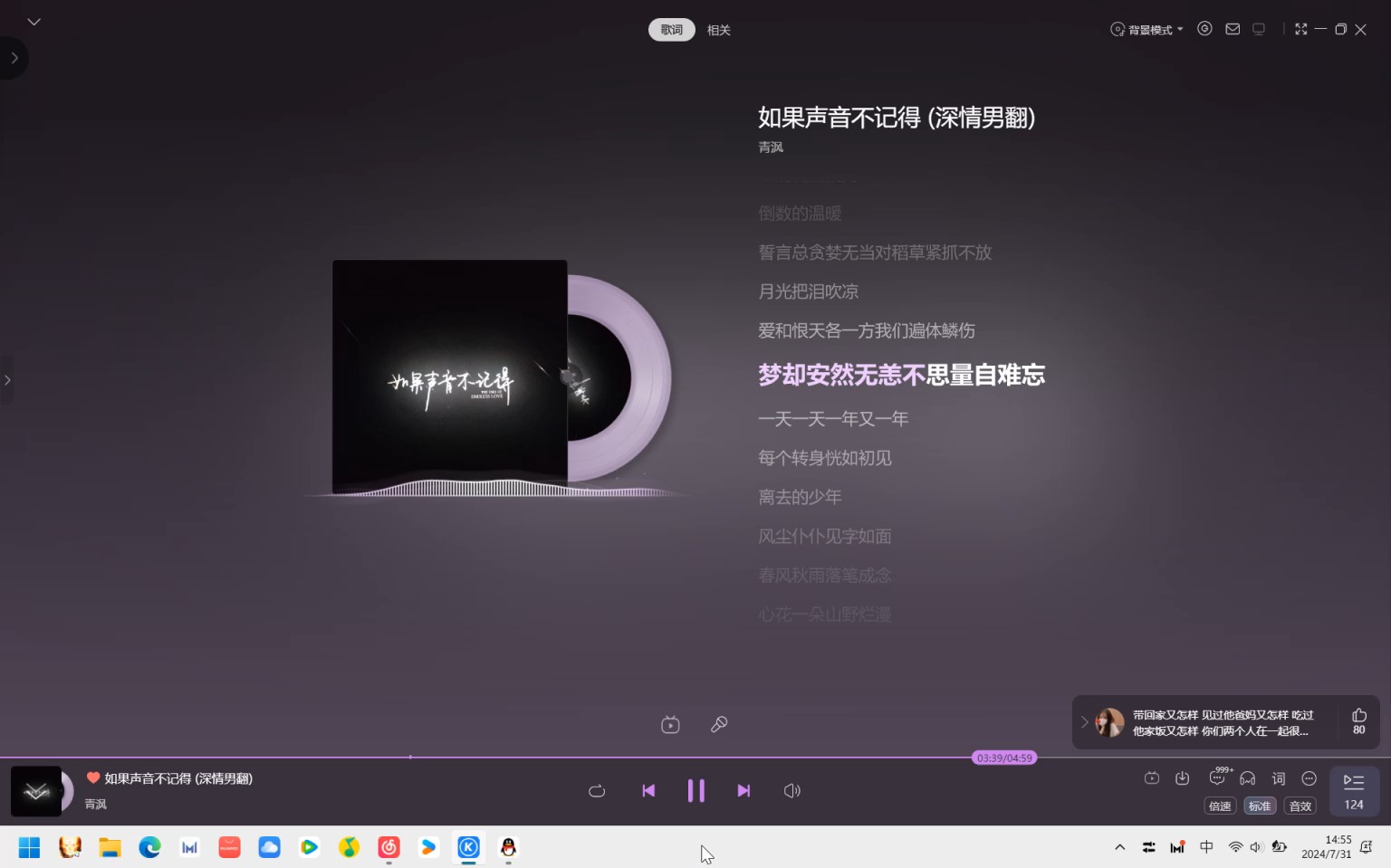The image size is (1391, 868).
Task: Click the highlighted lyric 梦却安然无恙不思量自难忘
Action: [x=901, y=375]
